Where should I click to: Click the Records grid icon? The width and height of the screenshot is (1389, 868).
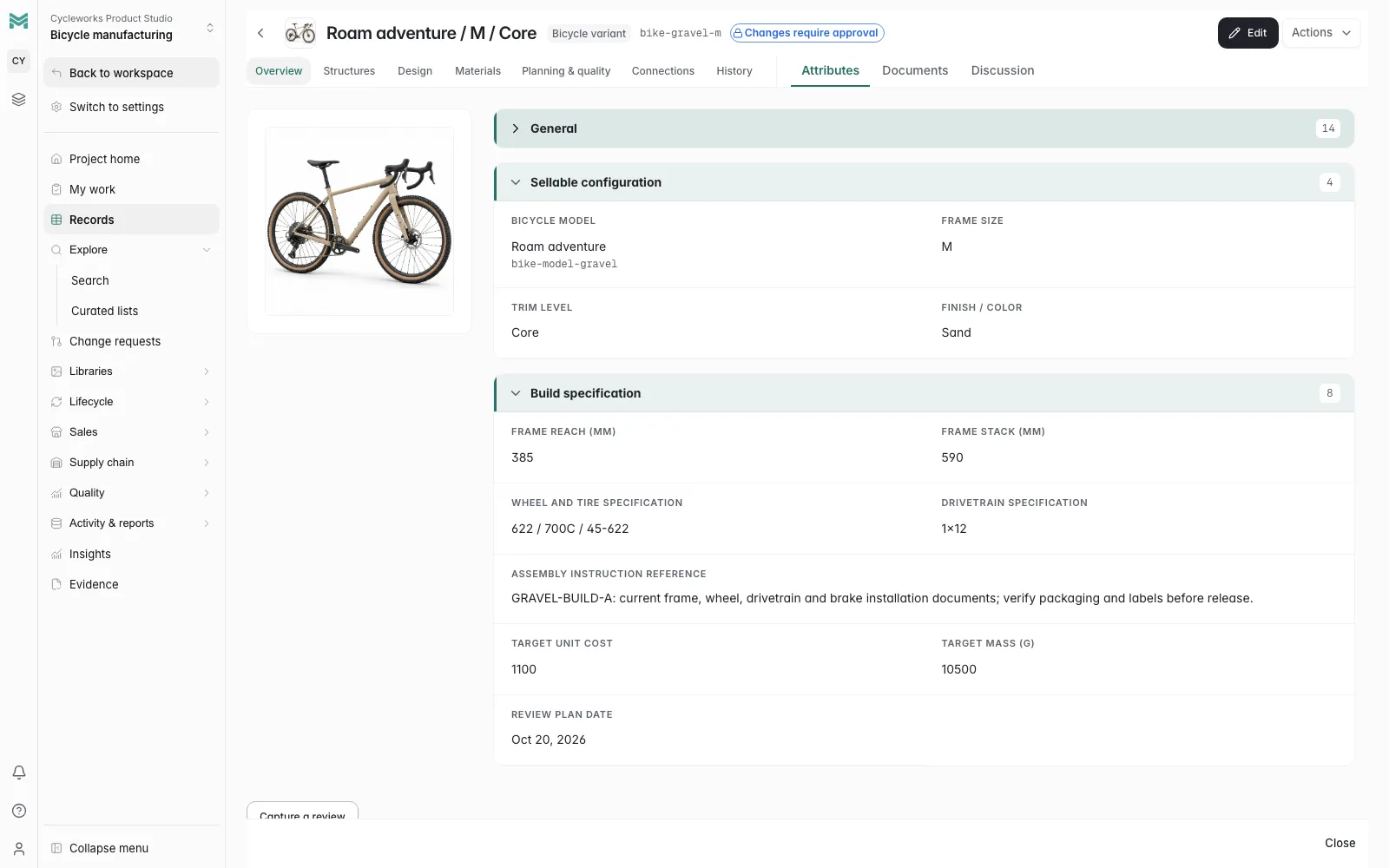point(56,220)
